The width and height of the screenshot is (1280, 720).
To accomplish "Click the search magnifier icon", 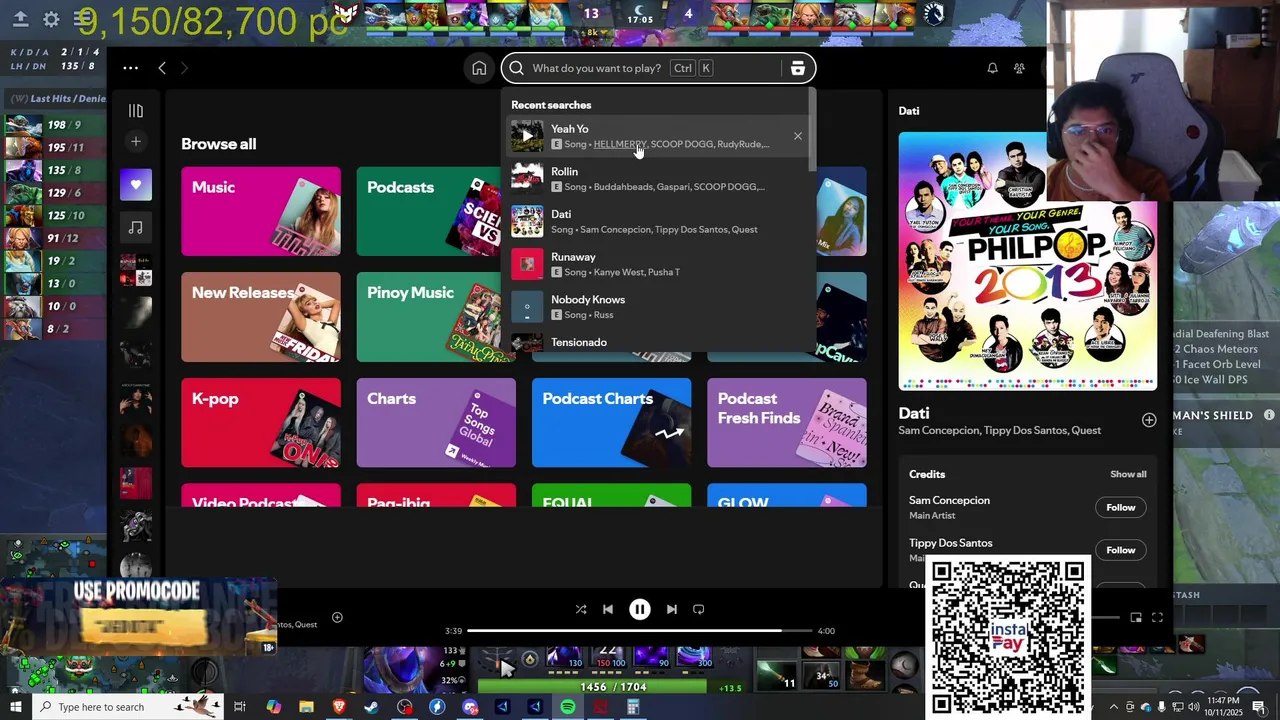I will pos(516,68).
